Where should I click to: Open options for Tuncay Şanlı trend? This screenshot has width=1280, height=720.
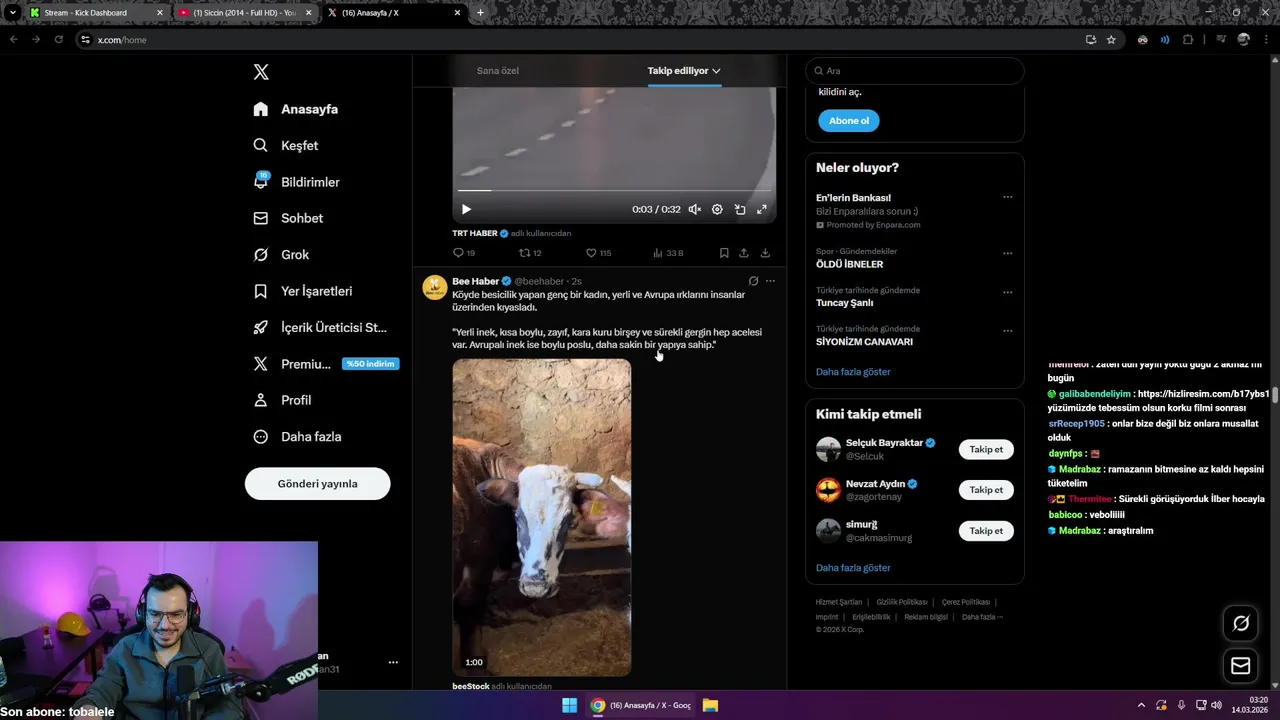(x=1007, y=292)
